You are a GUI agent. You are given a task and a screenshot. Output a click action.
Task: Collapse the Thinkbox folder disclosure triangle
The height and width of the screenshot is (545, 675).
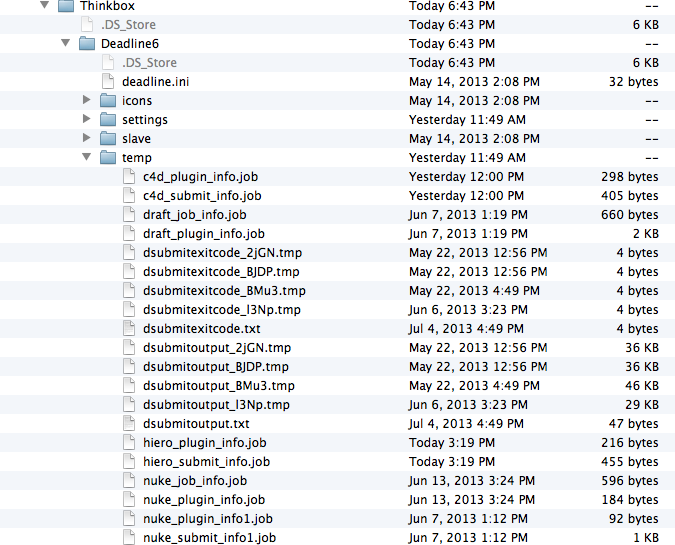coord(44,6)
